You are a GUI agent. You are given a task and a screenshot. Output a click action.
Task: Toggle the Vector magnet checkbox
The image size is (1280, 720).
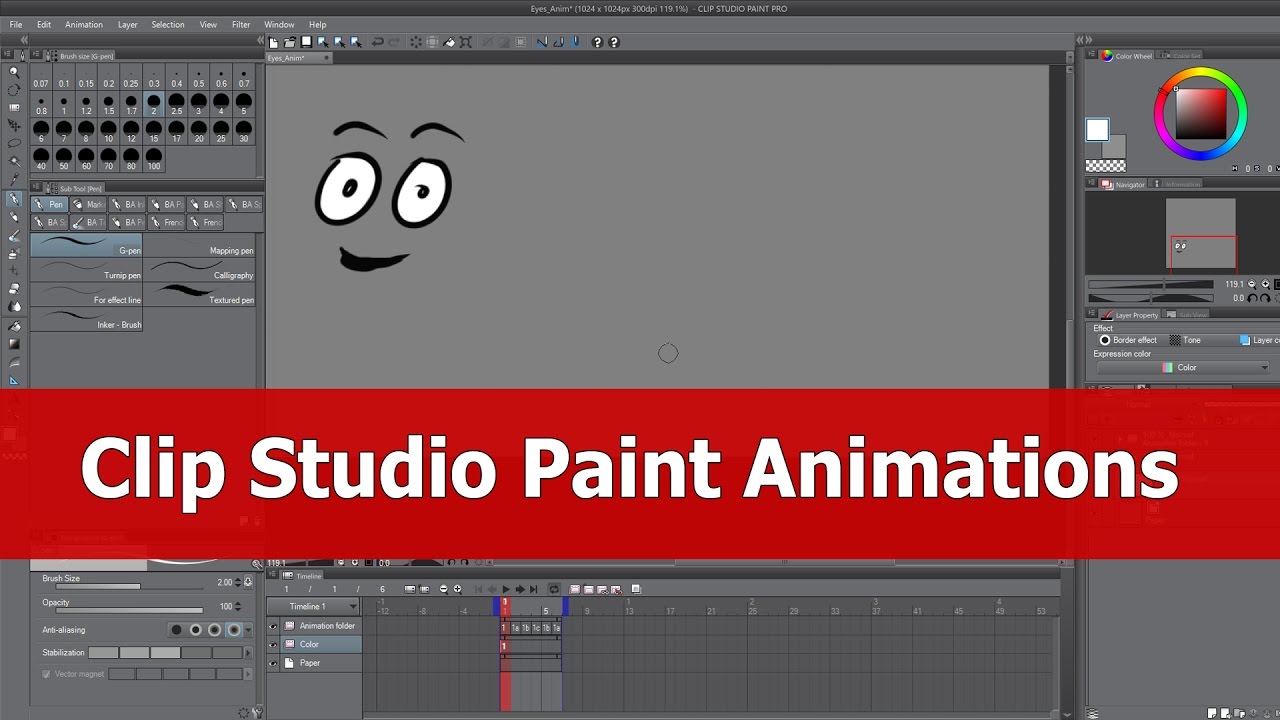46,674
